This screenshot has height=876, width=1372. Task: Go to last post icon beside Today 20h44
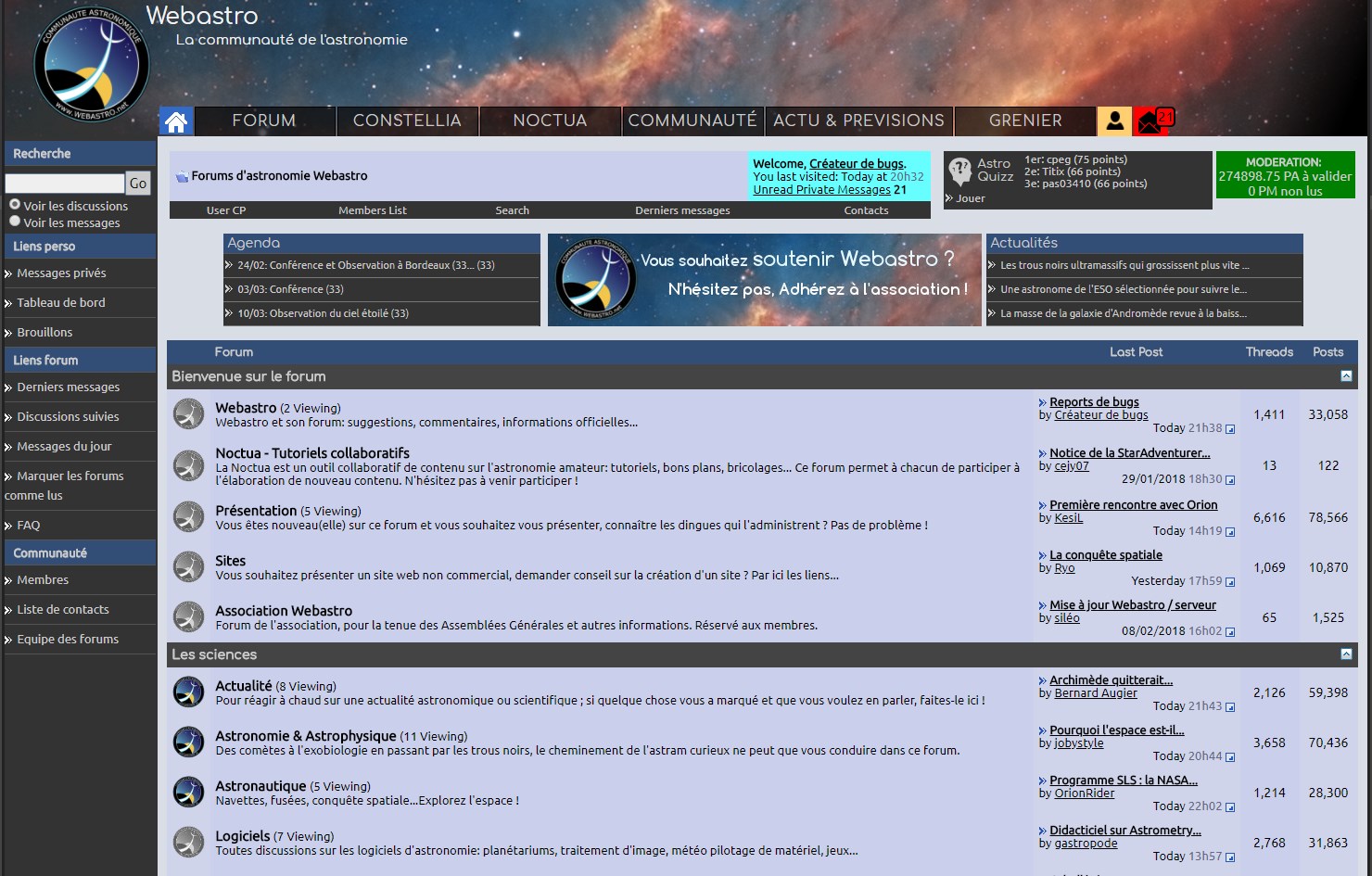(x=1230, y=757)
